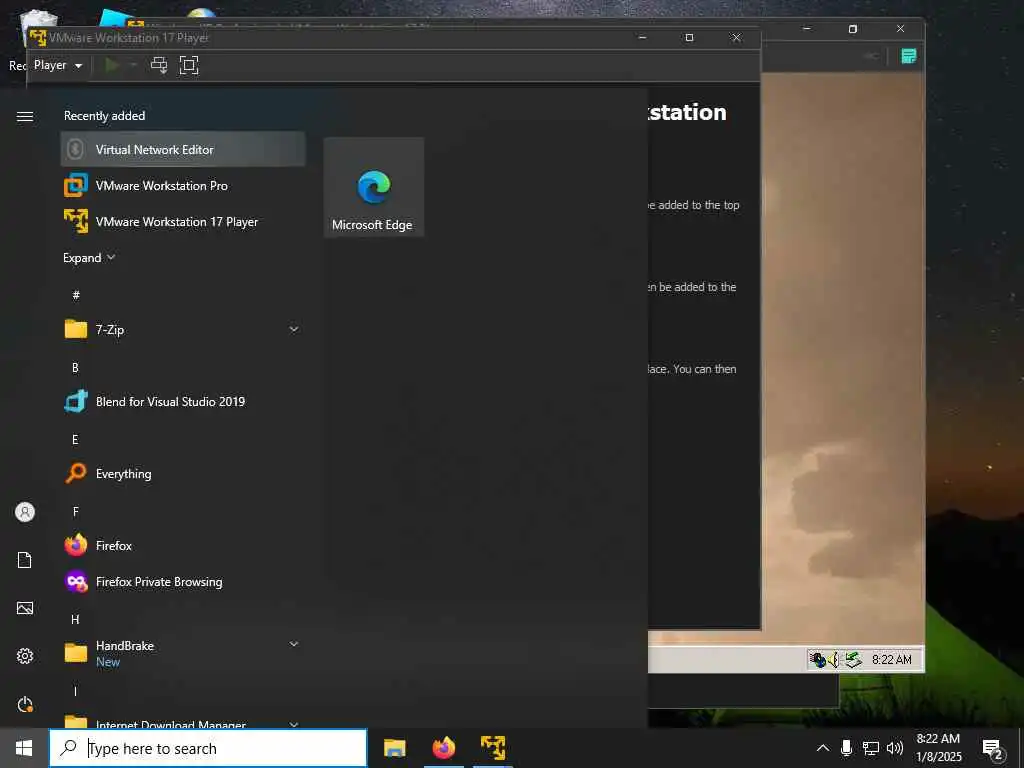Click Send Ctrl+Alt+Del toolbar icon
Viewport: 1024px width, 768px height.
pos(159,65)
